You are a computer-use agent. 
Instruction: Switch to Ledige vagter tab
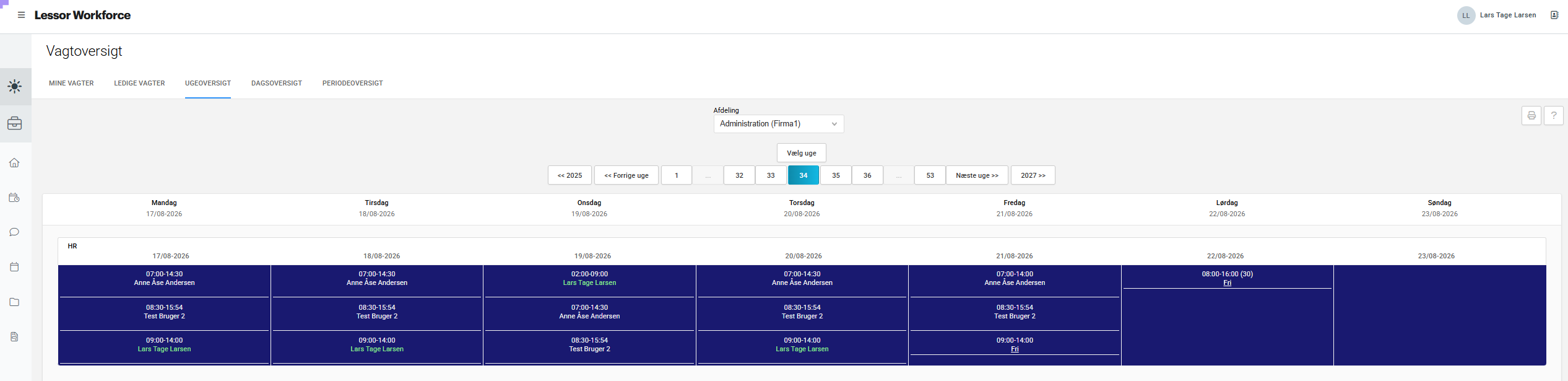(139, 83)
